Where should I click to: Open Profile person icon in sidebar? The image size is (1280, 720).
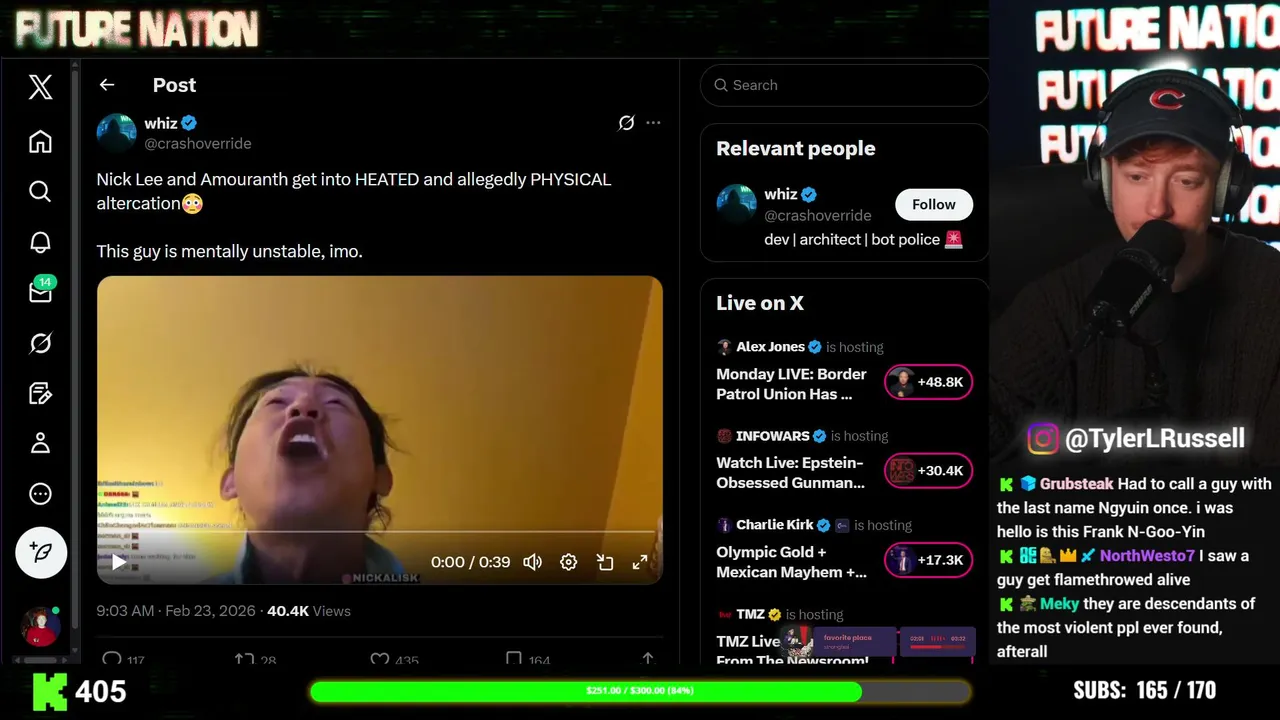40,443
